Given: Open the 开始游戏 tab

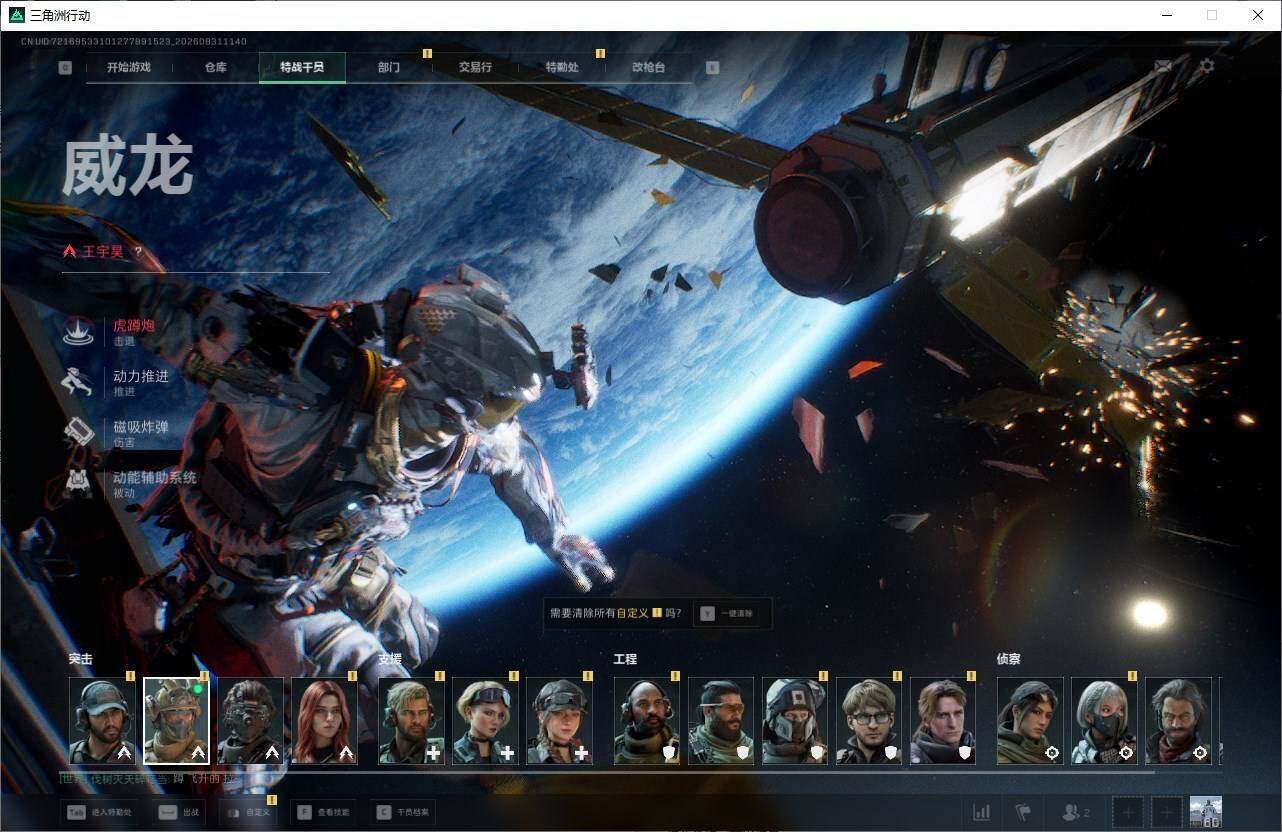Looking at the screenshot, I should (x=129, y=67).
